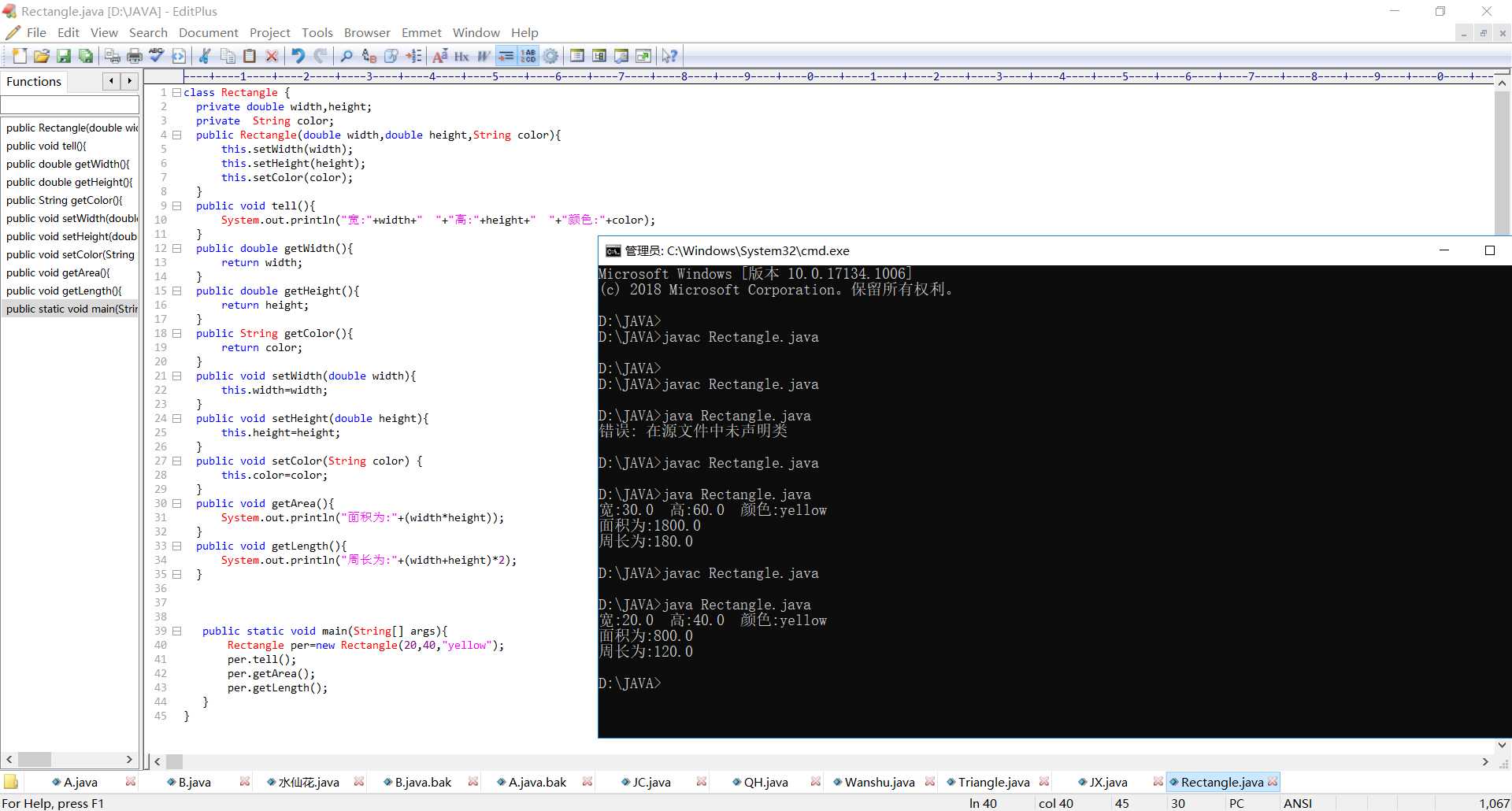Toggle Auto Indent in the toolbar
Screen dimensions: 1512x811
tap(506, 56)
